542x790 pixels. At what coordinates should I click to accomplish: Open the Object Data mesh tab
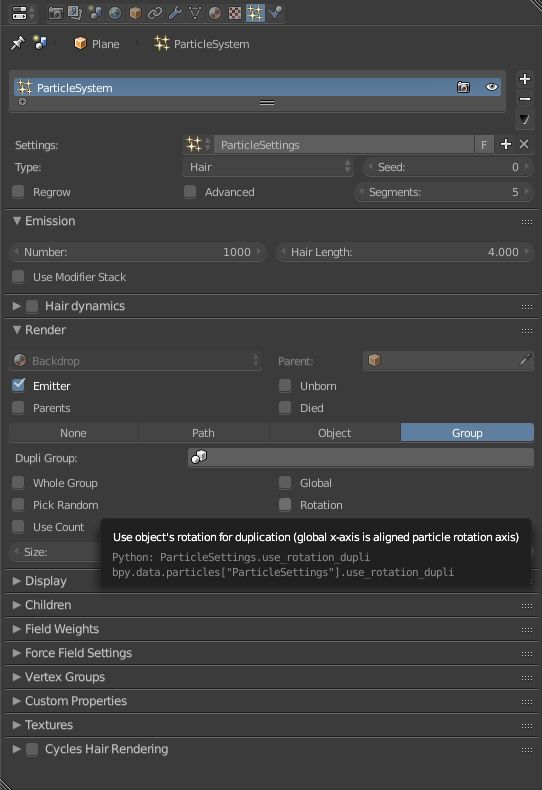pyautogui.click(x=195, y=13)
